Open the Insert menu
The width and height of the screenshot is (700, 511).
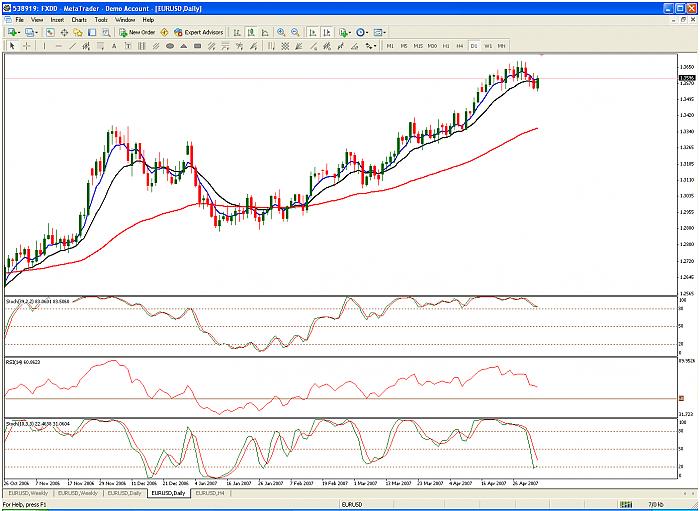pyautogui.click(x=57, y=20)
